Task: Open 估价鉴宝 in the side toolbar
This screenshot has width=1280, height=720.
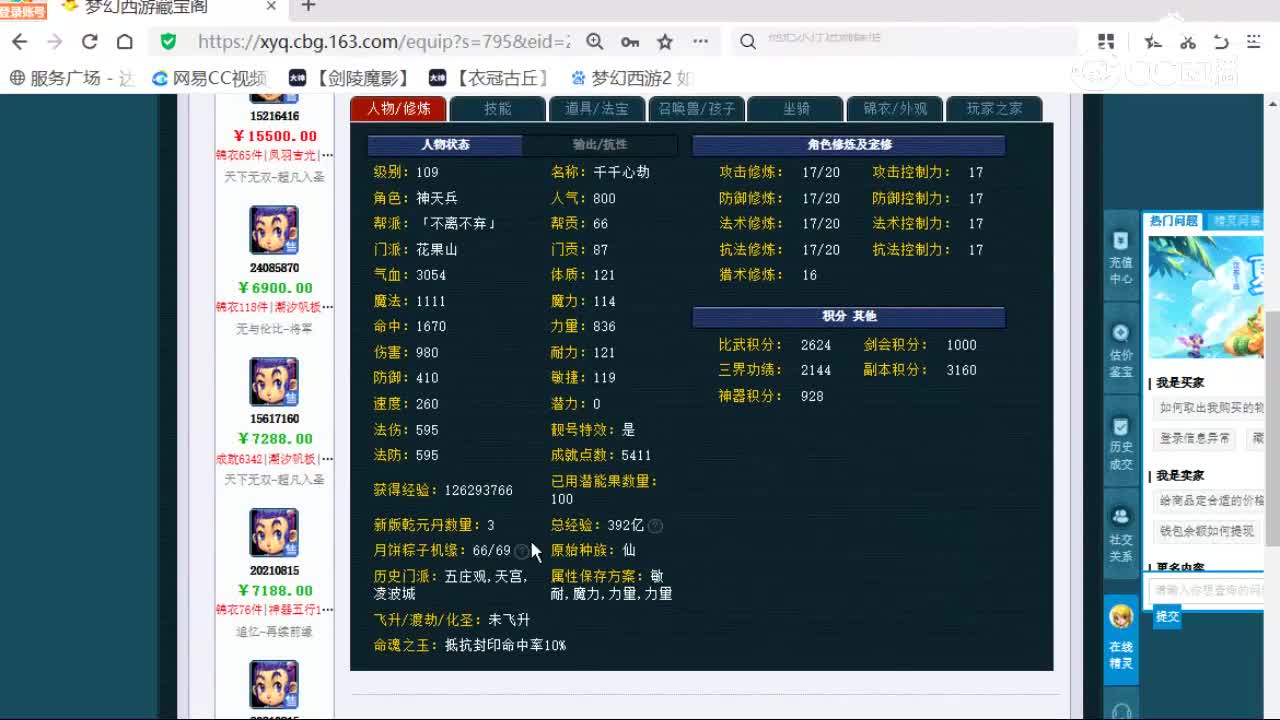Action: tap(1120, 350)
